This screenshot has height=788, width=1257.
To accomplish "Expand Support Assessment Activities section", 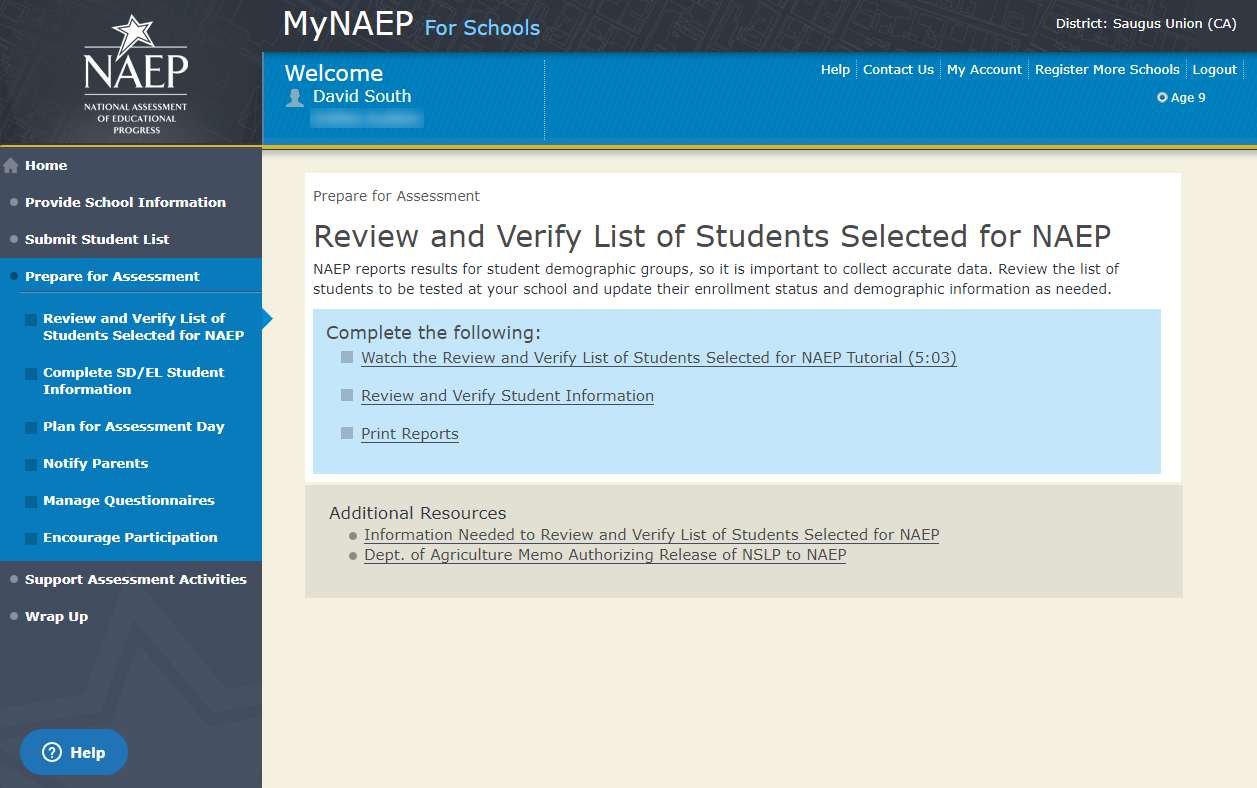I will point(135,579).
